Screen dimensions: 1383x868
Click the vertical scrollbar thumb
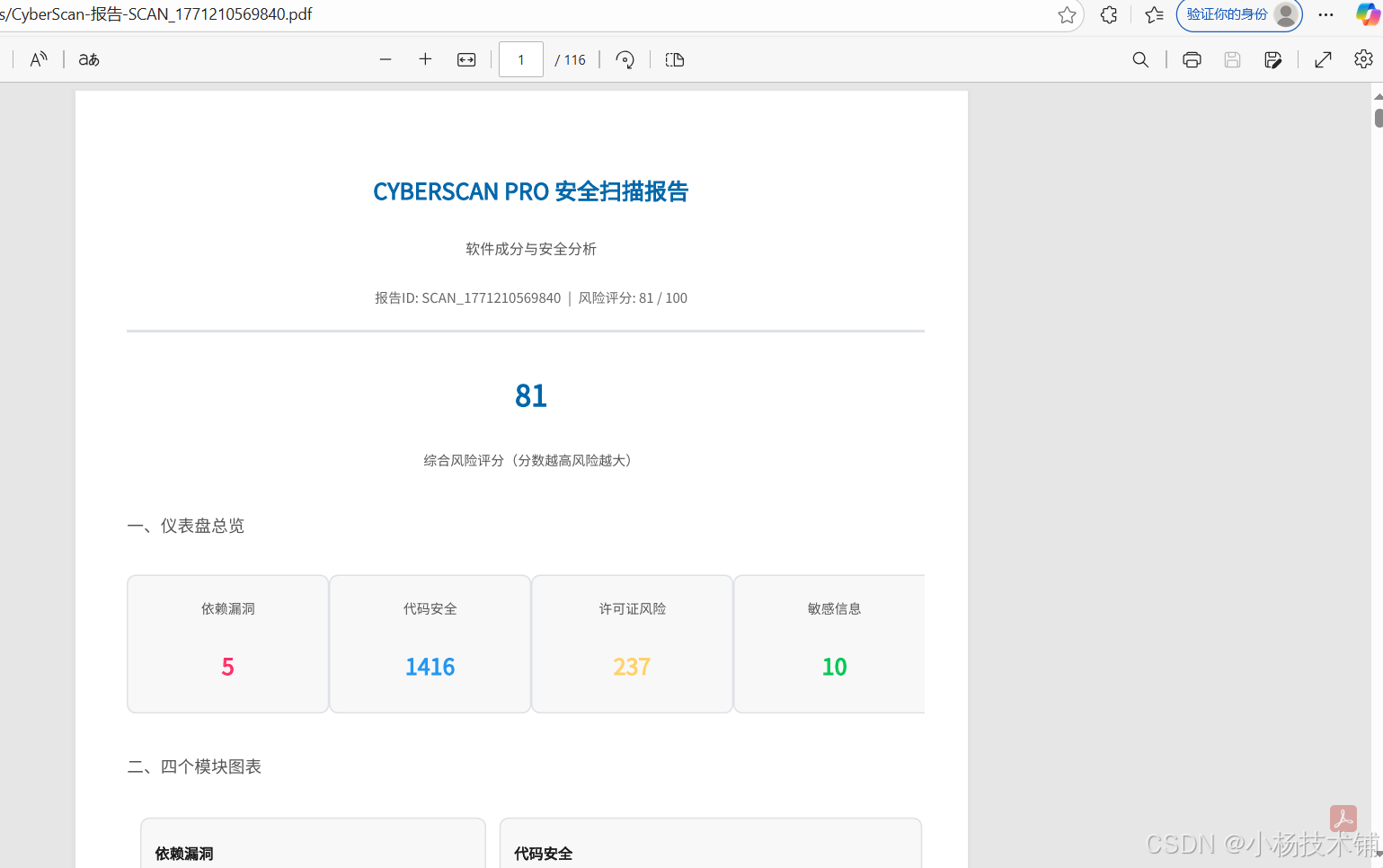coord(1379,118)
